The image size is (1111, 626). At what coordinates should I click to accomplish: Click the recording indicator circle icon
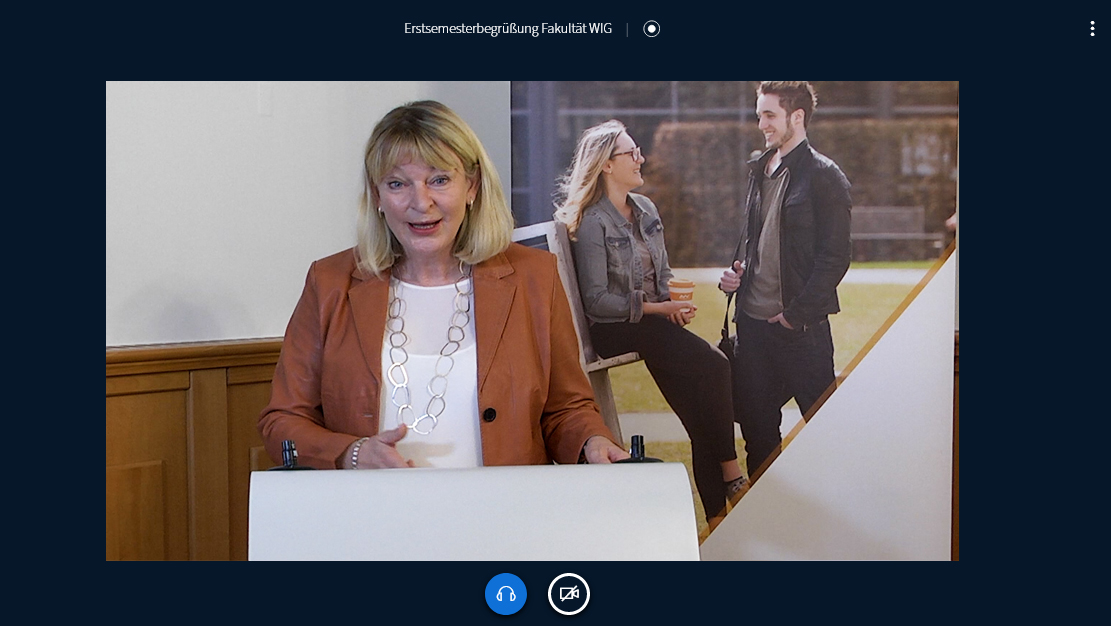pyautogui.click(x=652, y=29)
